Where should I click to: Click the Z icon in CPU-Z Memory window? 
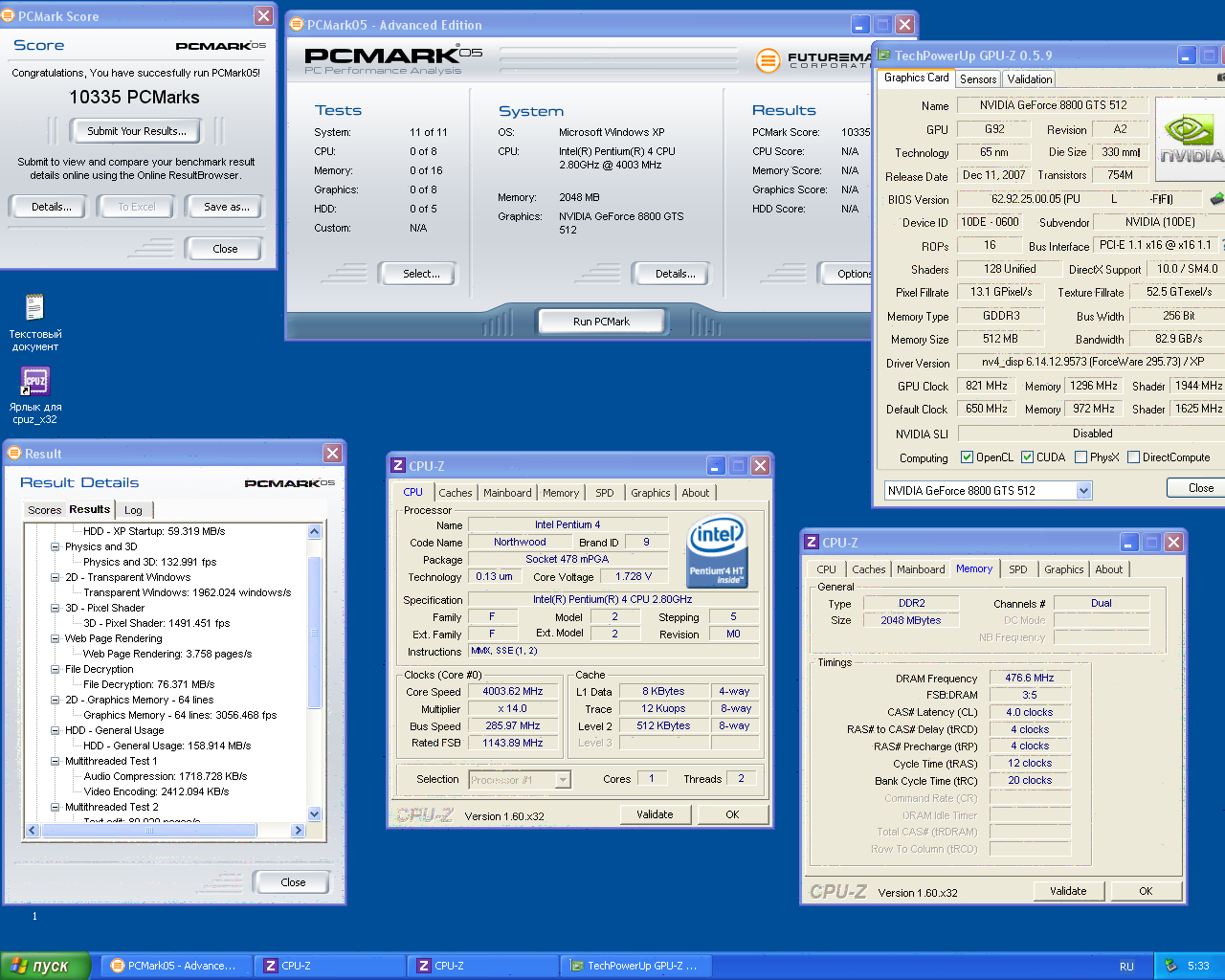(x=812, y=543)
